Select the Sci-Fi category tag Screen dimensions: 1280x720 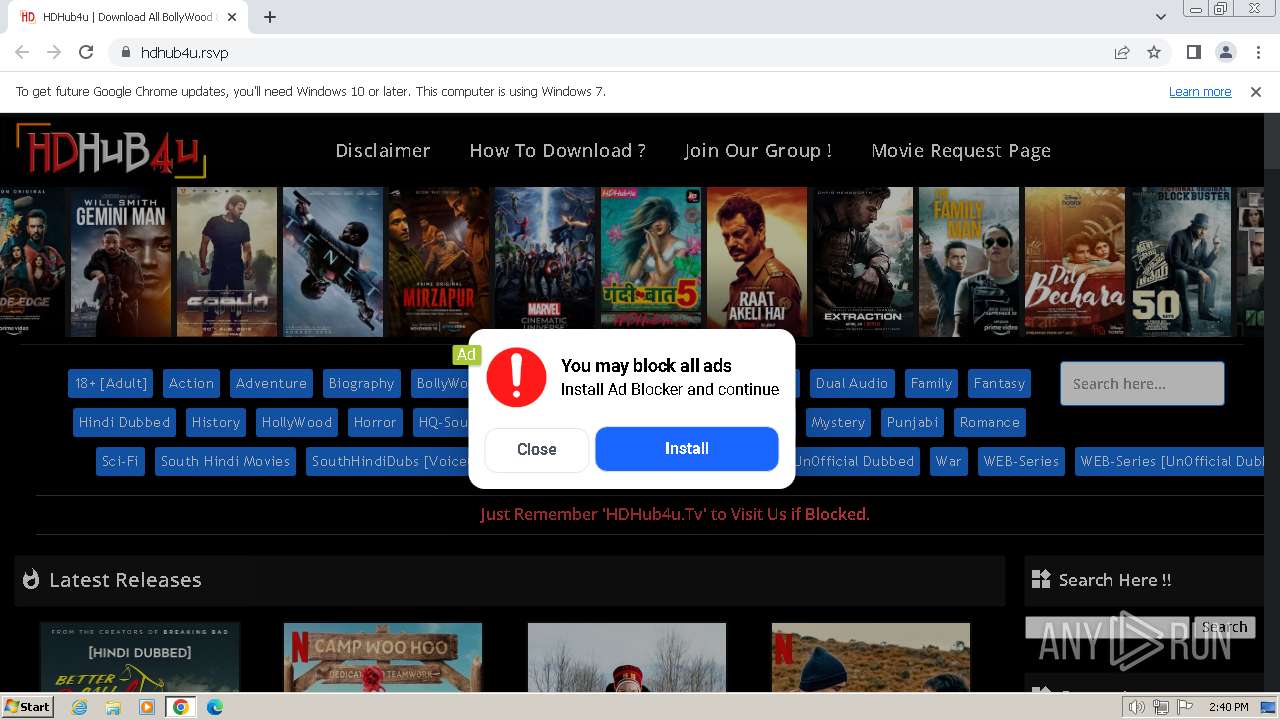click(120, 461)
